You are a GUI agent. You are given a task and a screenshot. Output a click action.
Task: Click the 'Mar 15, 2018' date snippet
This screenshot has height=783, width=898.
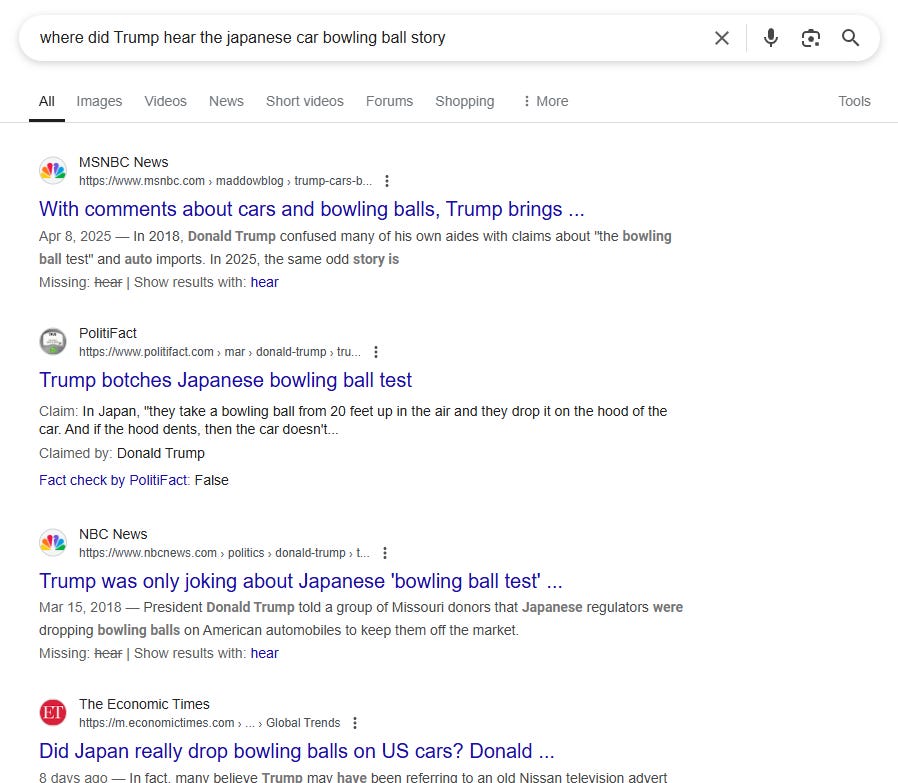(x=80, y=608)
